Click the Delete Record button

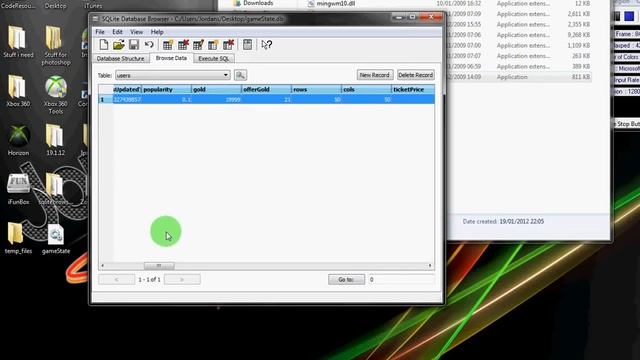[x=416, y=75]
